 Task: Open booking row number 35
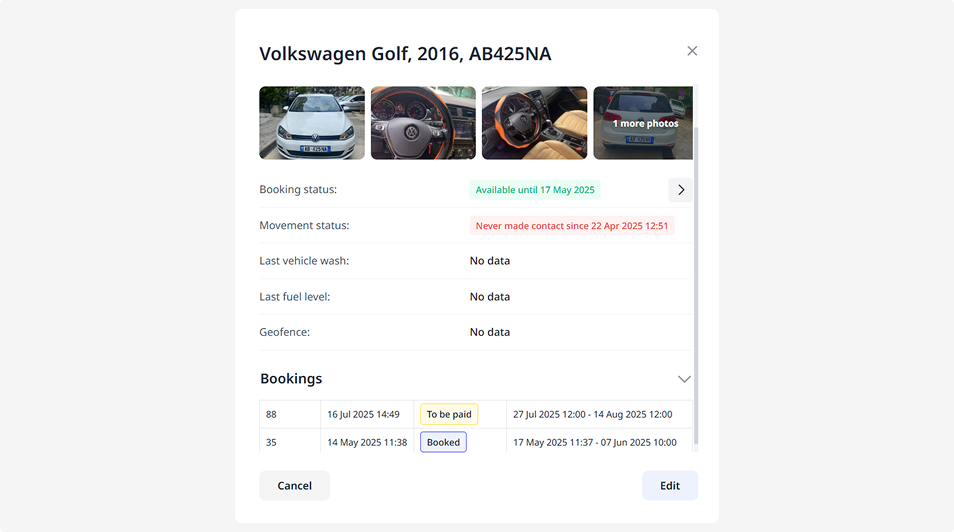click(272, 442)
